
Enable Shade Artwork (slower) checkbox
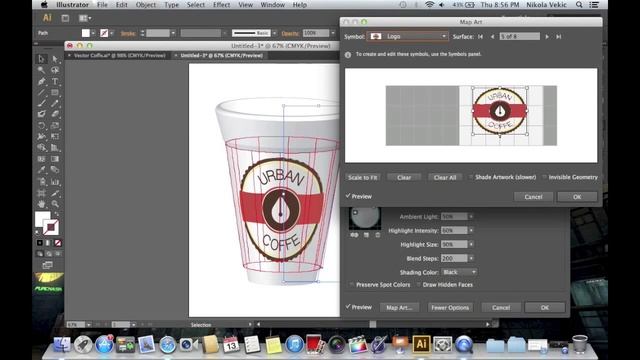471,177
